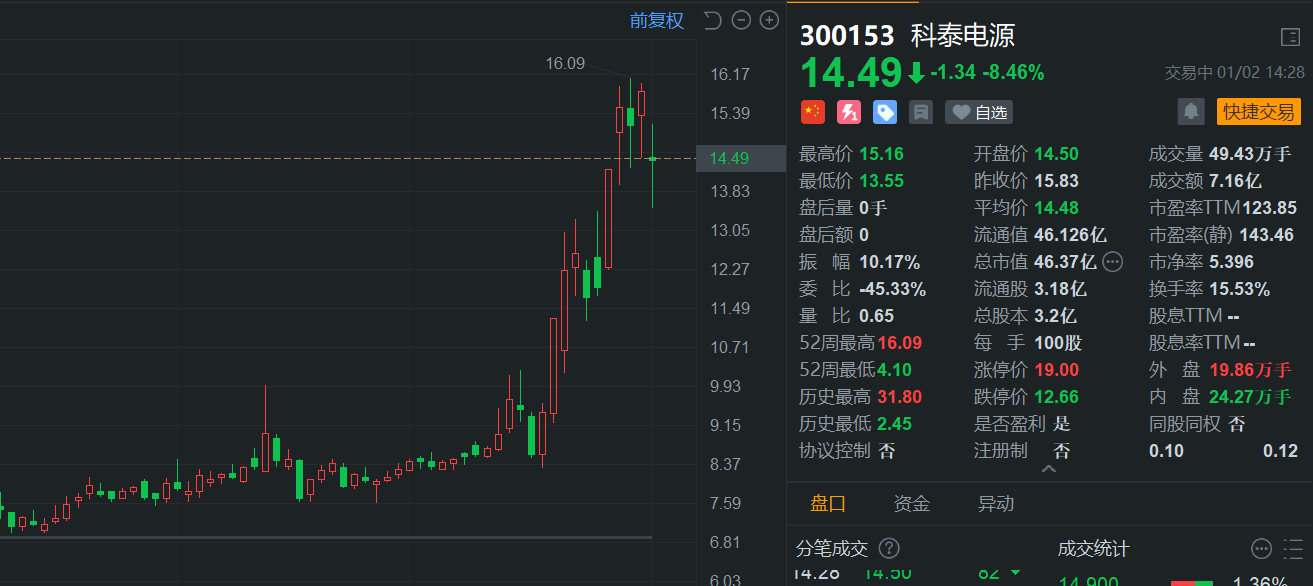Expand the ellipsis next to 总市值

1112,262
